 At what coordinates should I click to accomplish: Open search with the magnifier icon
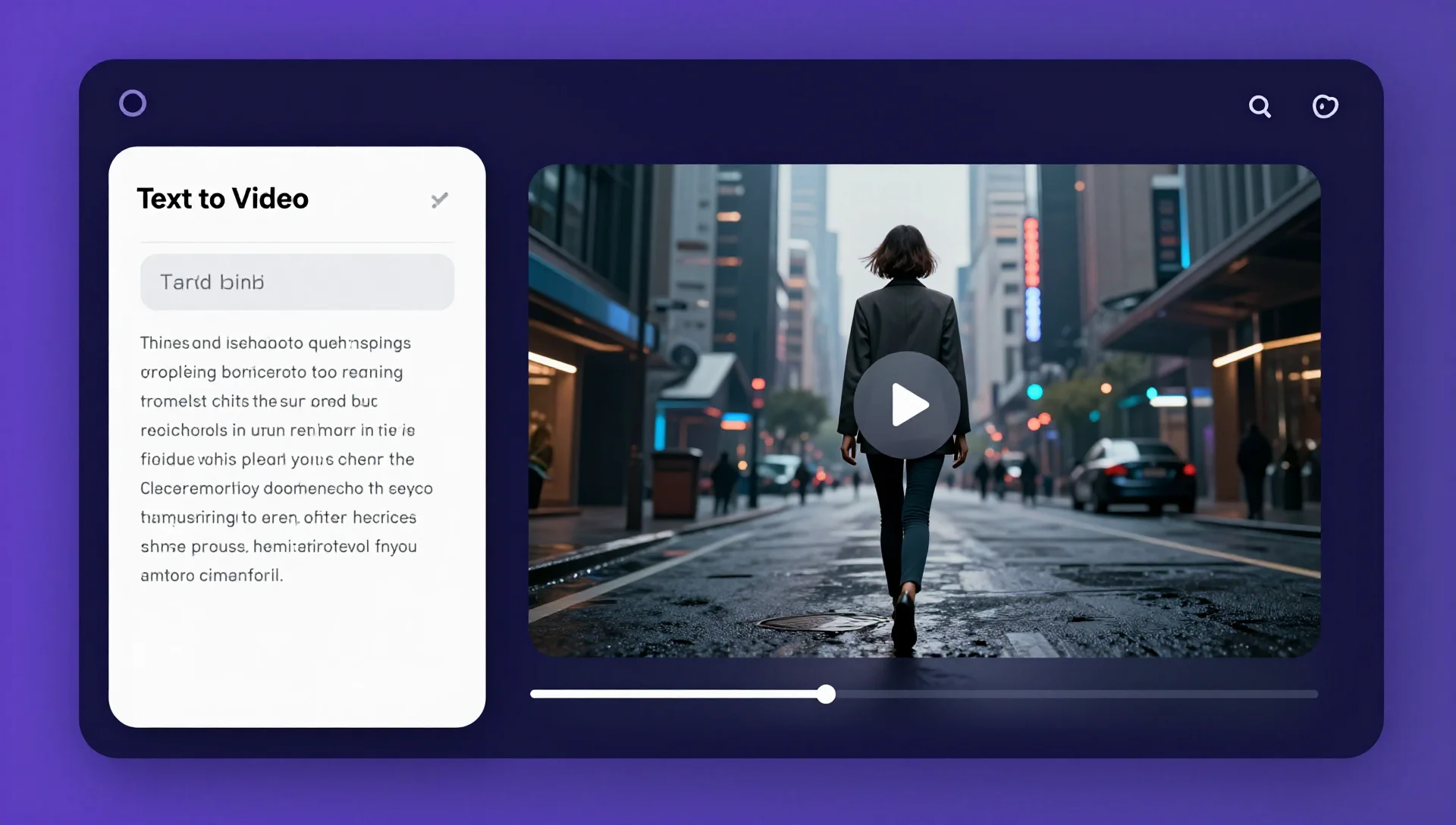1260,106
